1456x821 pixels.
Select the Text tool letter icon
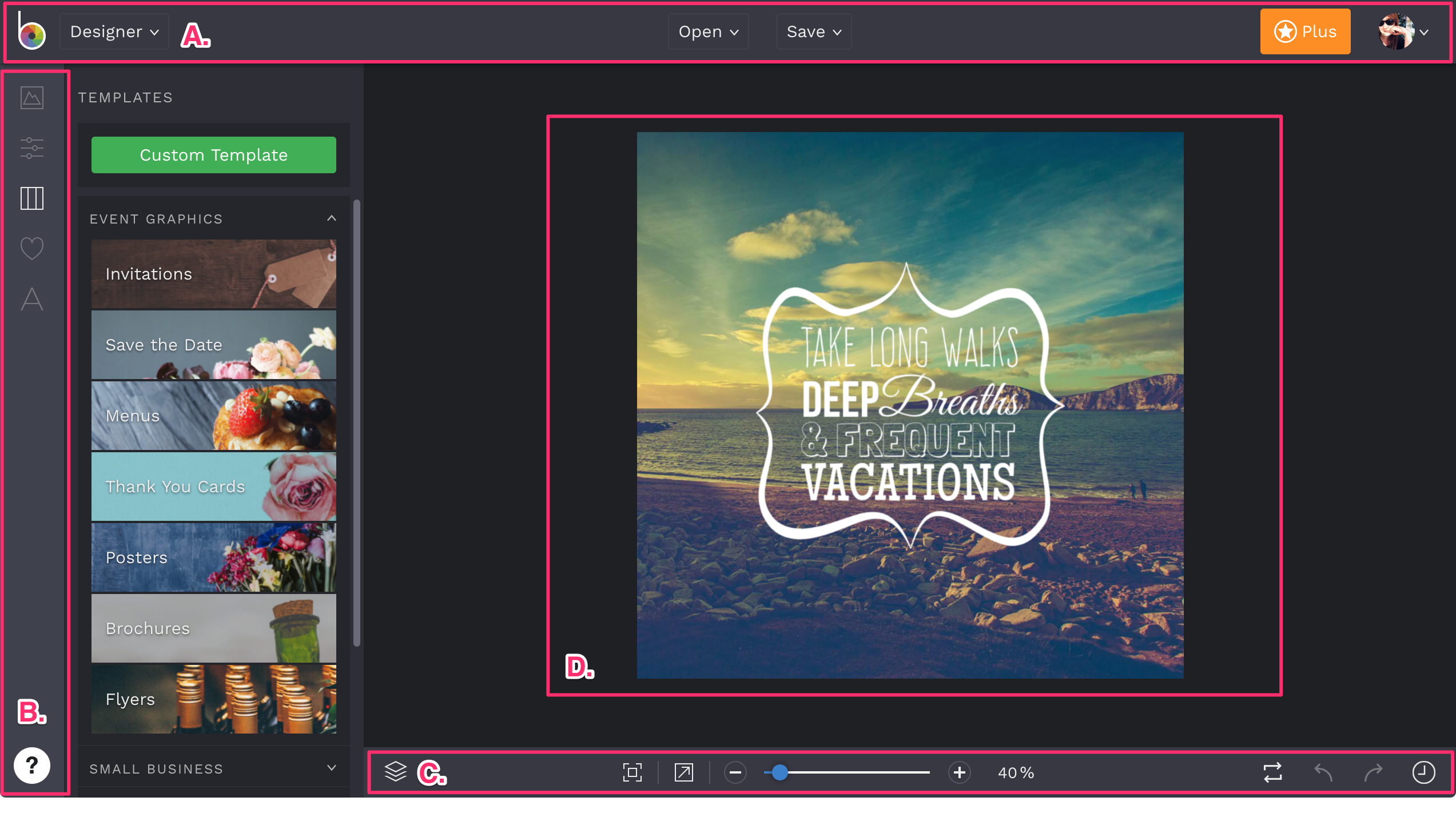point(32,299)
